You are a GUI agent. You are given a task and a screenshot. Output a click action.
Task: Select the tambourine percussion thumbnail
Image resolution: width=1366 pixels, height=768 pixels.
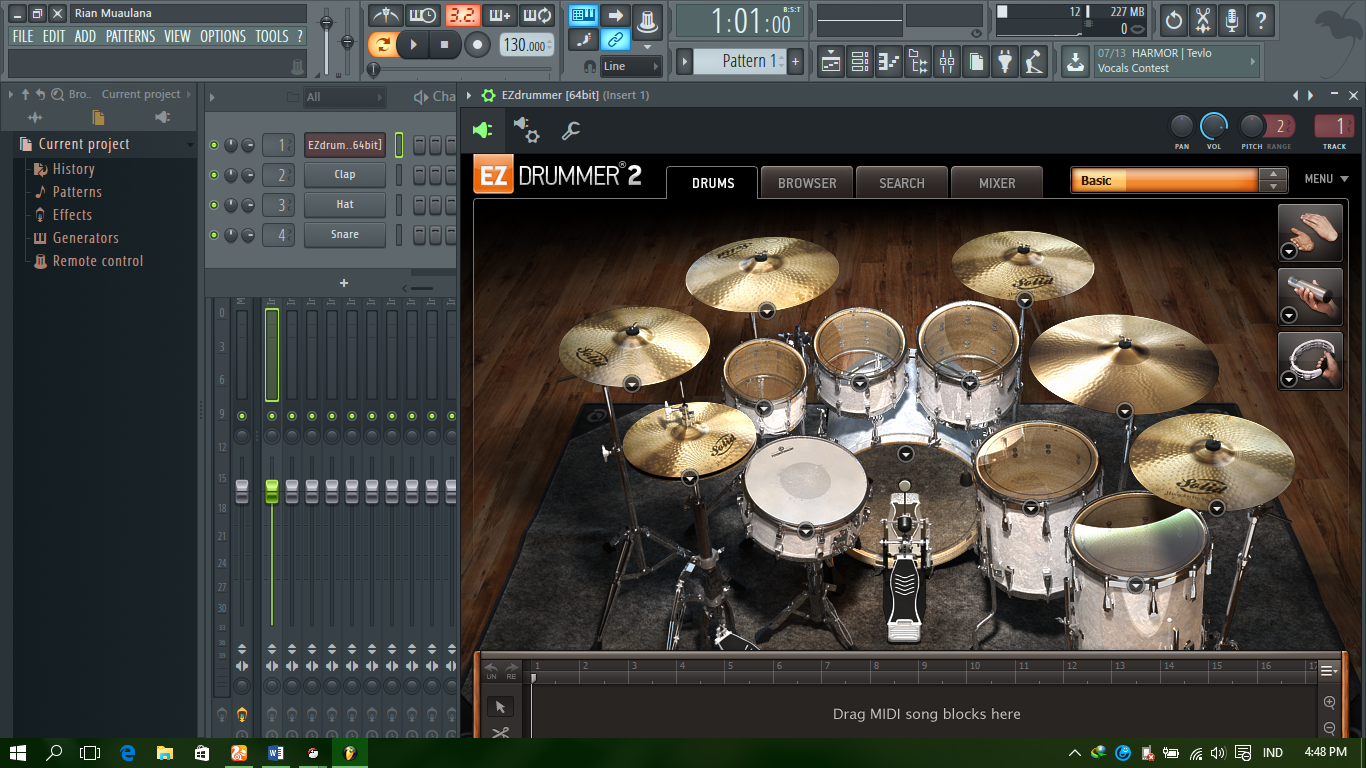pos(1310,361)
